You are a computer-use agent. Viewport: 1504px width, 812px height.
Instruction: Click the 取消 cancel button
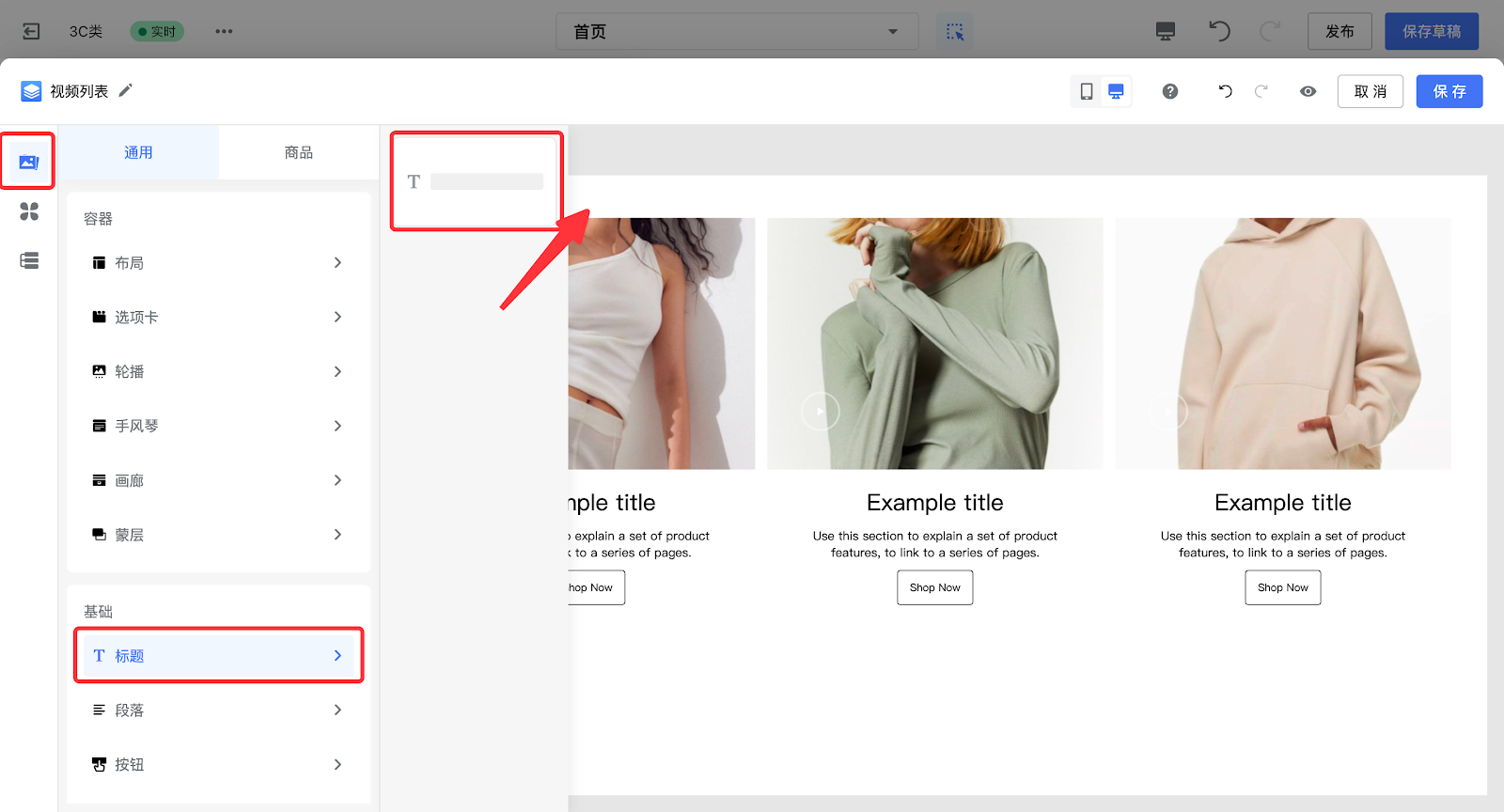pyautogui.click(x=1370, y=91)
